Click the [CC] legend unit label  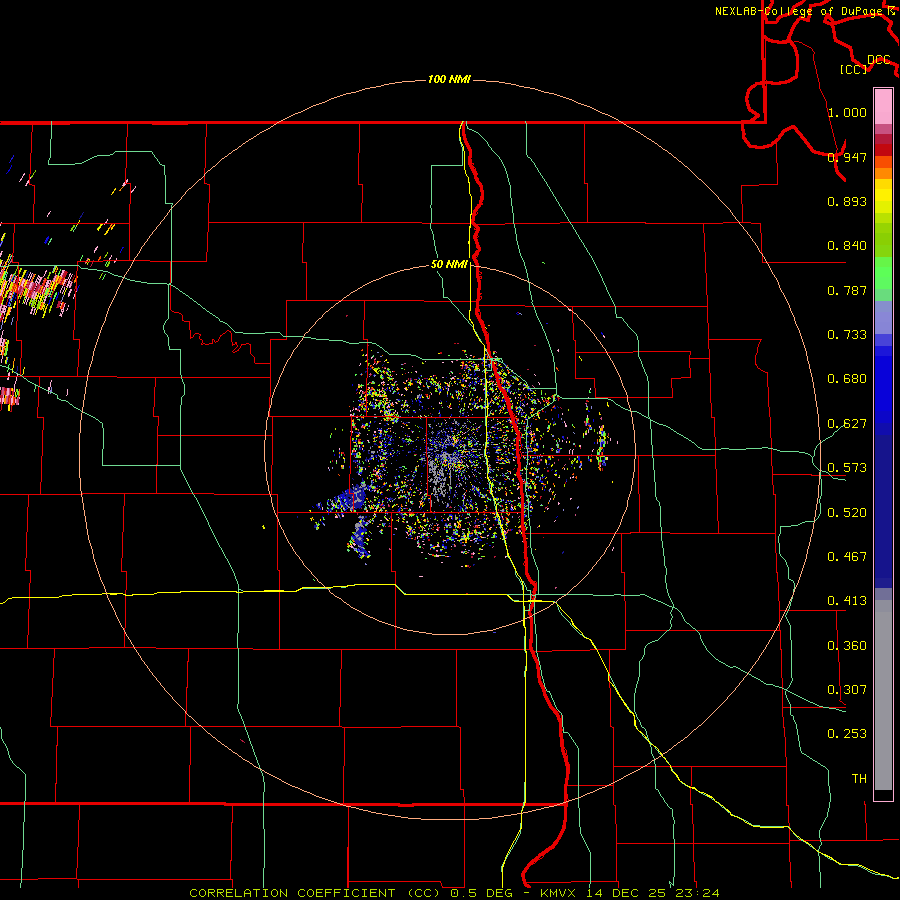854,69
